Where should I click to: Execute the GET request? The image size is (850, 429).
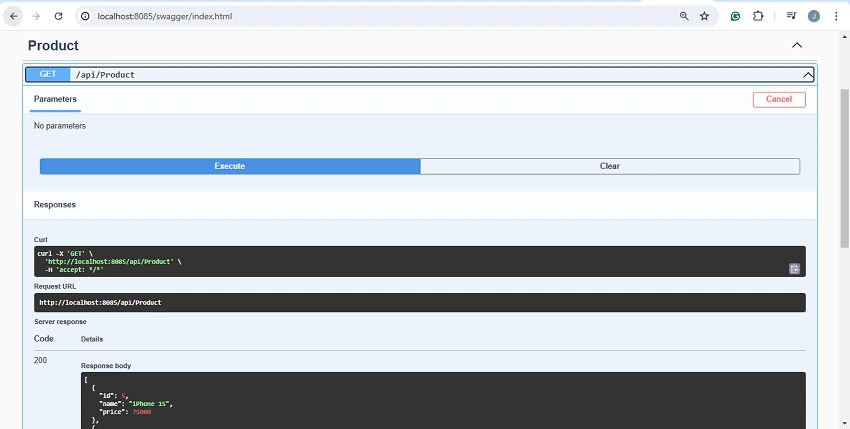230,167
